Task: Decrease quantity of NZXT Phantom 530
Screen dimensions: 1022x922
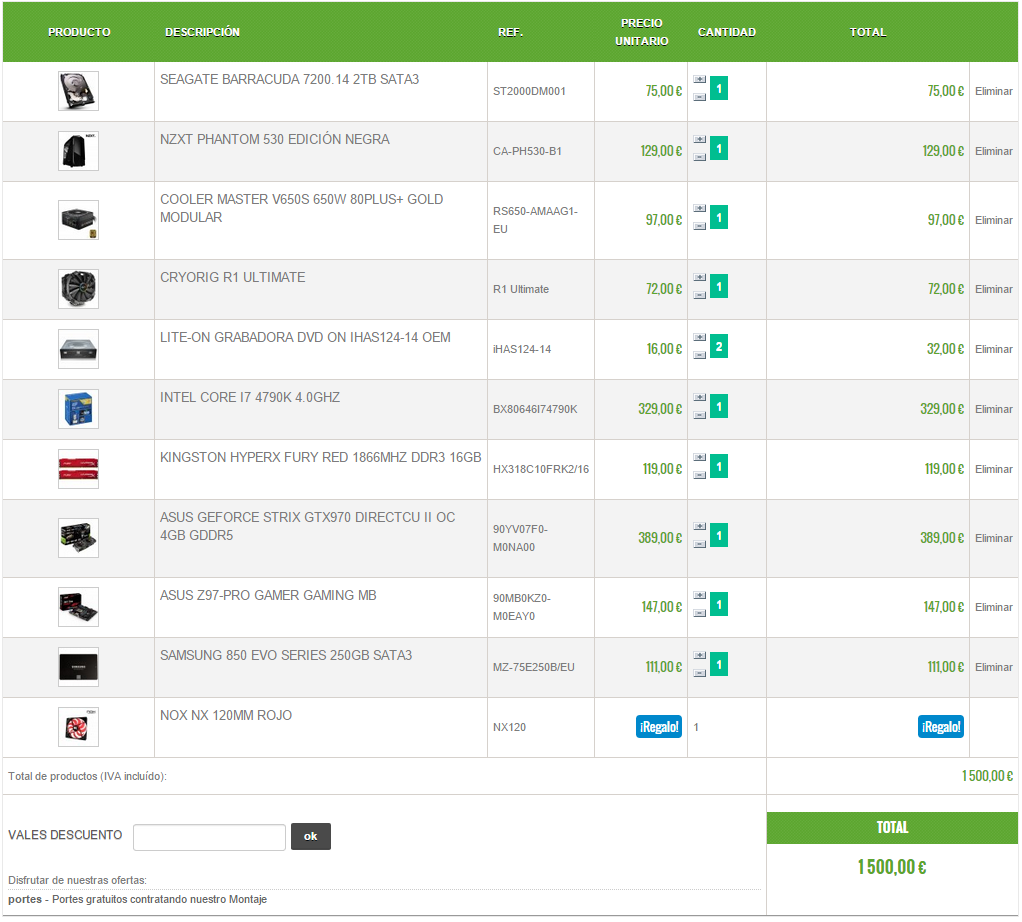Action: pyautogui.click(x=699, y=157)
